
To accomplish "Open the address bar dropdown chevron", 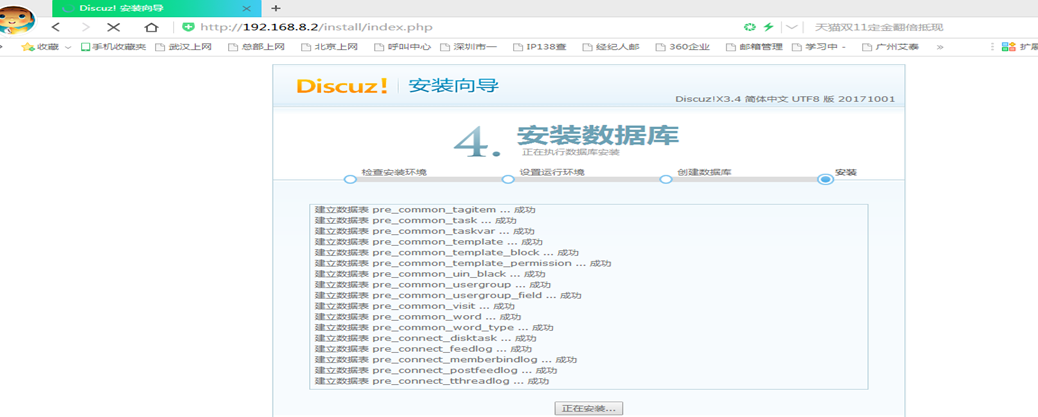I will (791, 27).
